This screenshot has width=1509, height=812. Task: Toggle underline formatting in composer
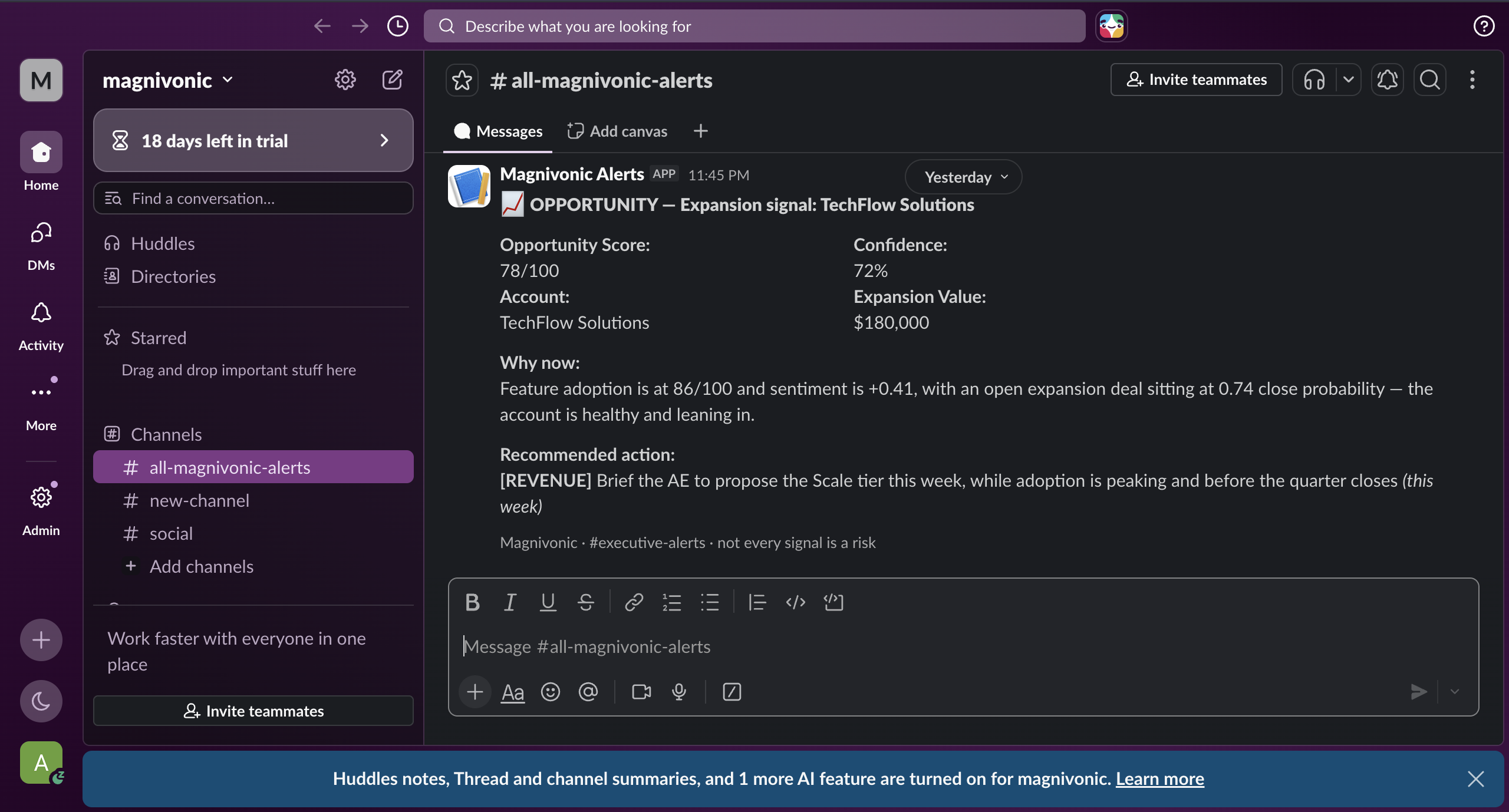coord(548,602)
